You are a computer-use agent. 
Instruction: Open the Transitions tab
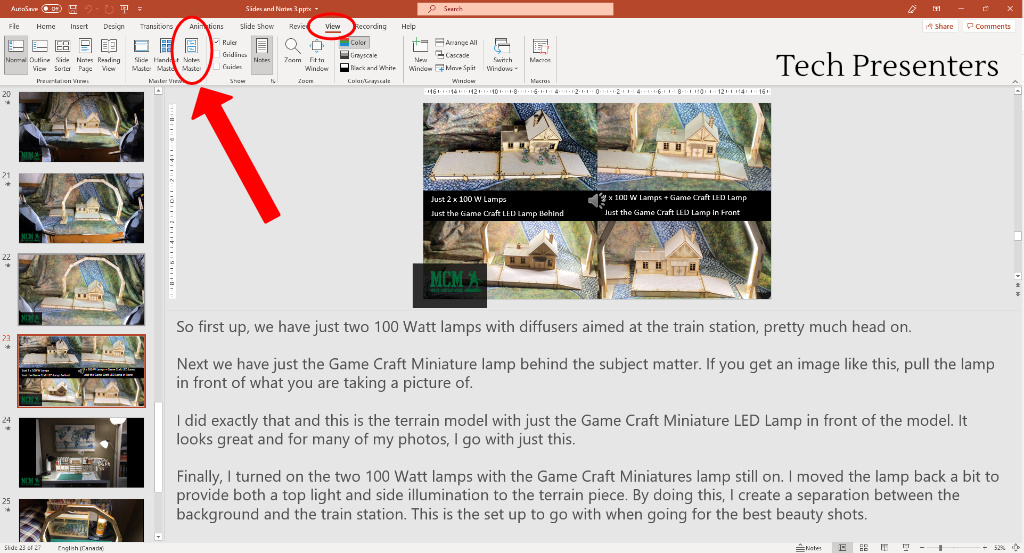coord(156,26)
